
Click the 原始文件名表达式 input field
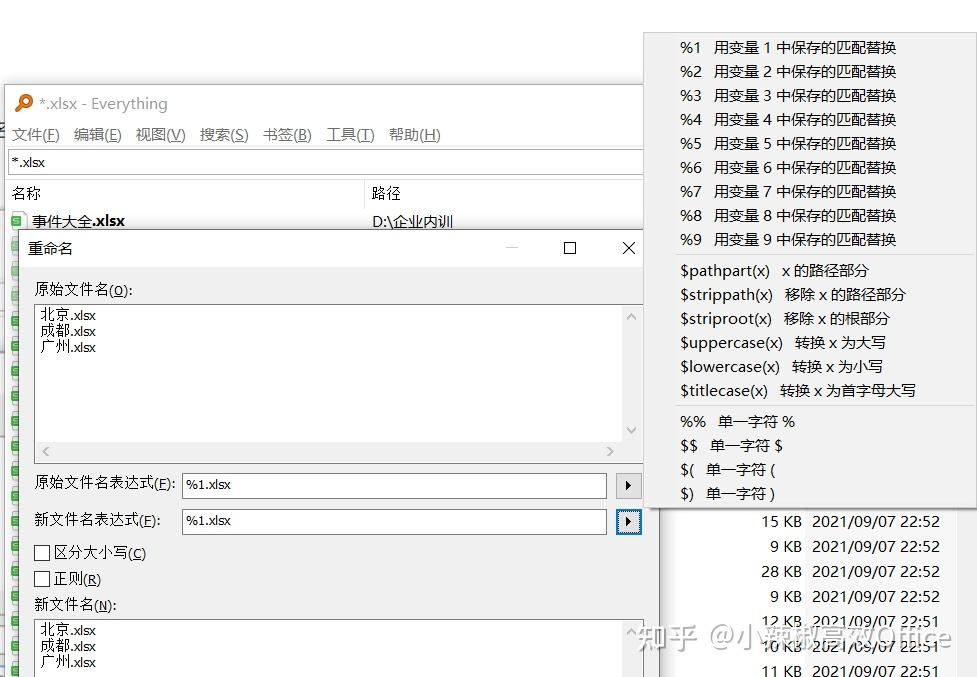[394, 485]
